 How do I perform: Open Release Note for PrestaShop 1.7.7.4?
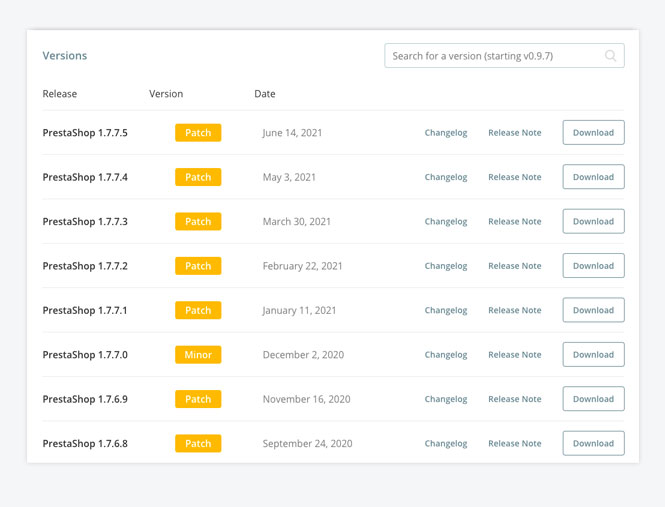514,177
